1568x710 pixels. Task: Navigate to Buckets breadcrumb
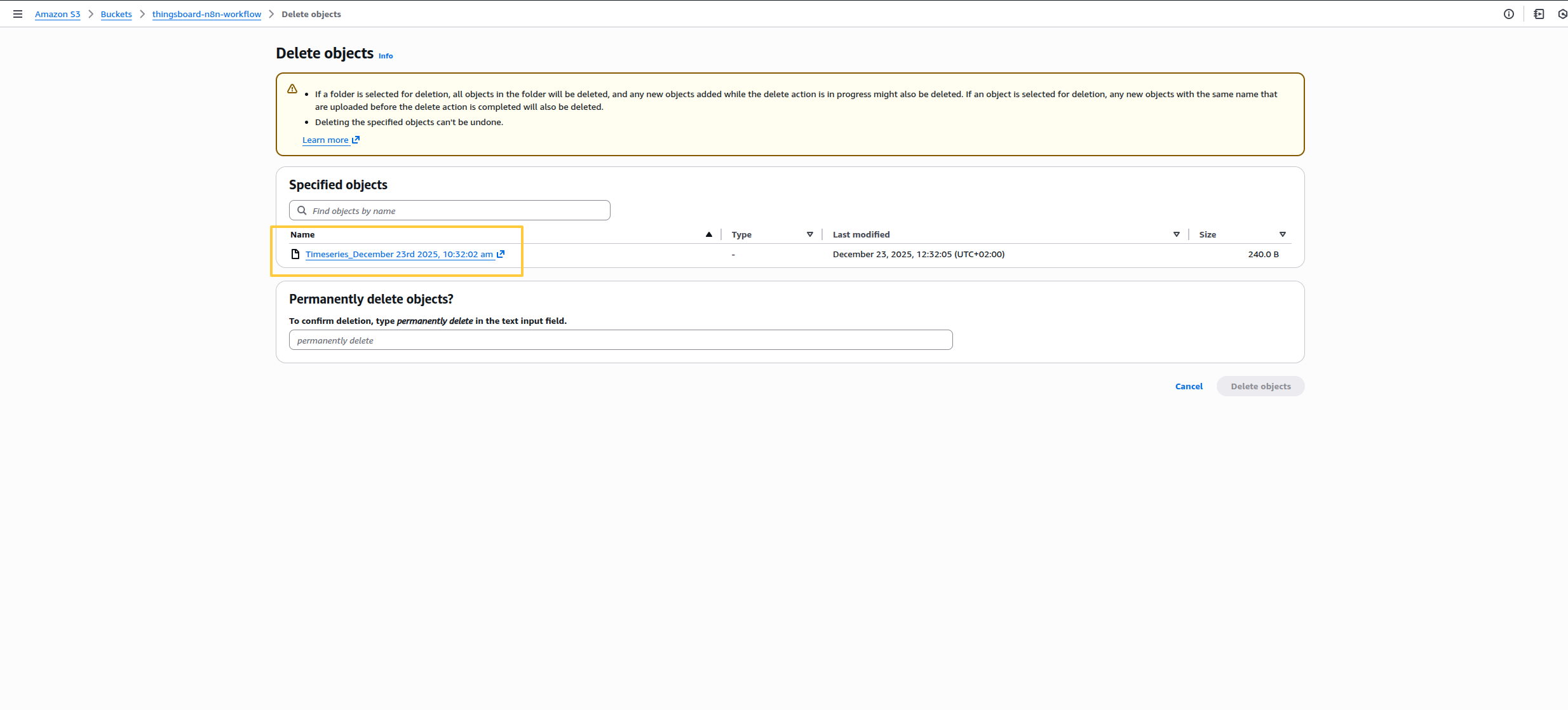(x=116, y=14)
